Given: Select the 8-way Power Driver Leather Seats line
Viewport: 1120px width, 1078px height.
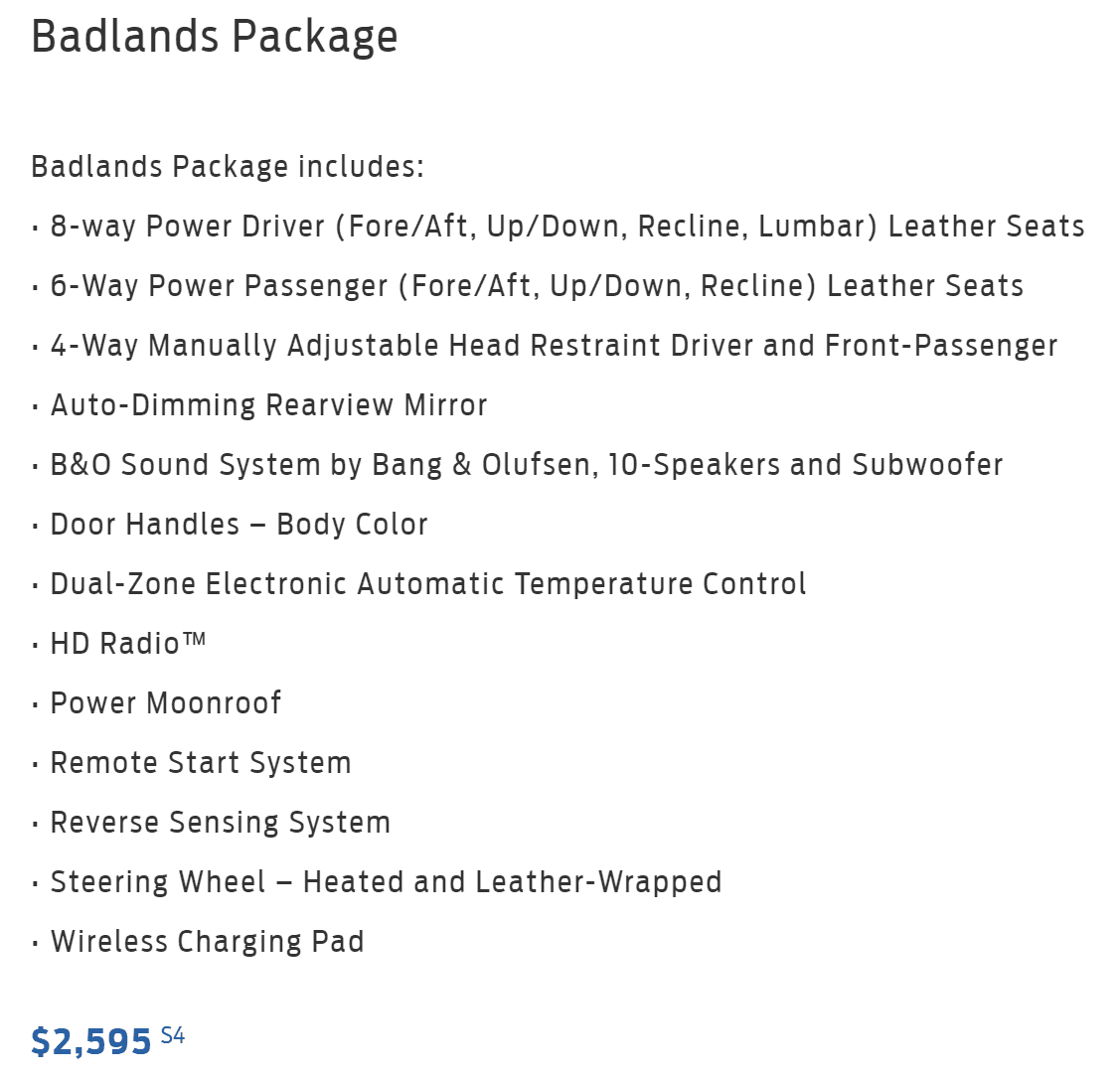Looking at the screenshot, I should 566,227.
